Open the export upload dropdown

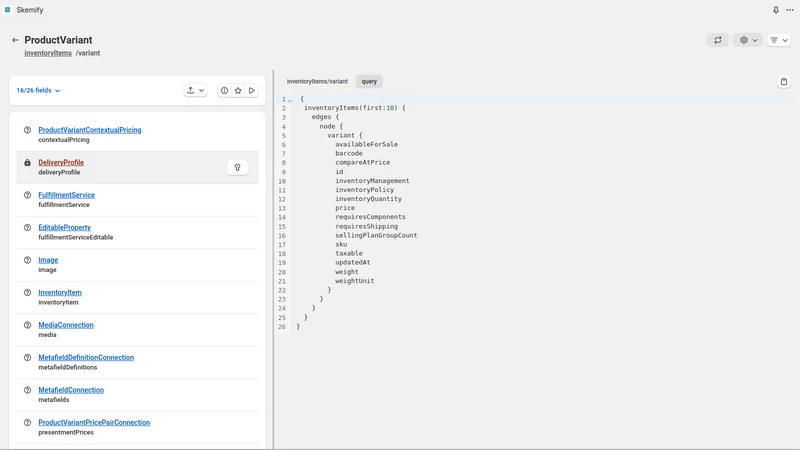click(x=195, y=90)
